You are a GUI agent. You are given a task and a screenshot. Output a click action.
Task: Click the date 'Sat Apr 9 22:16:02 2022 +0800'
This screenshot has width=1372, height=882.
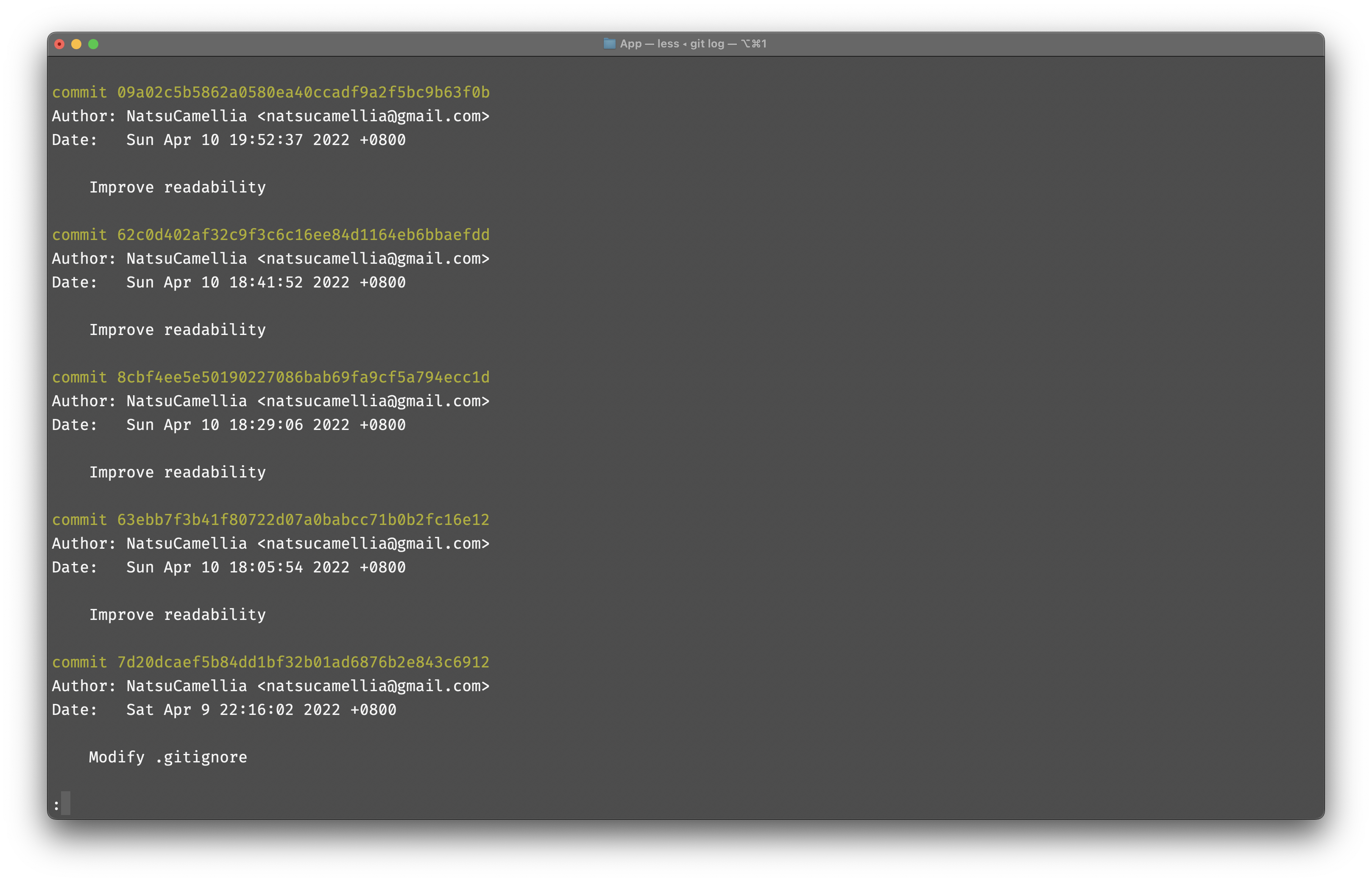262,710
